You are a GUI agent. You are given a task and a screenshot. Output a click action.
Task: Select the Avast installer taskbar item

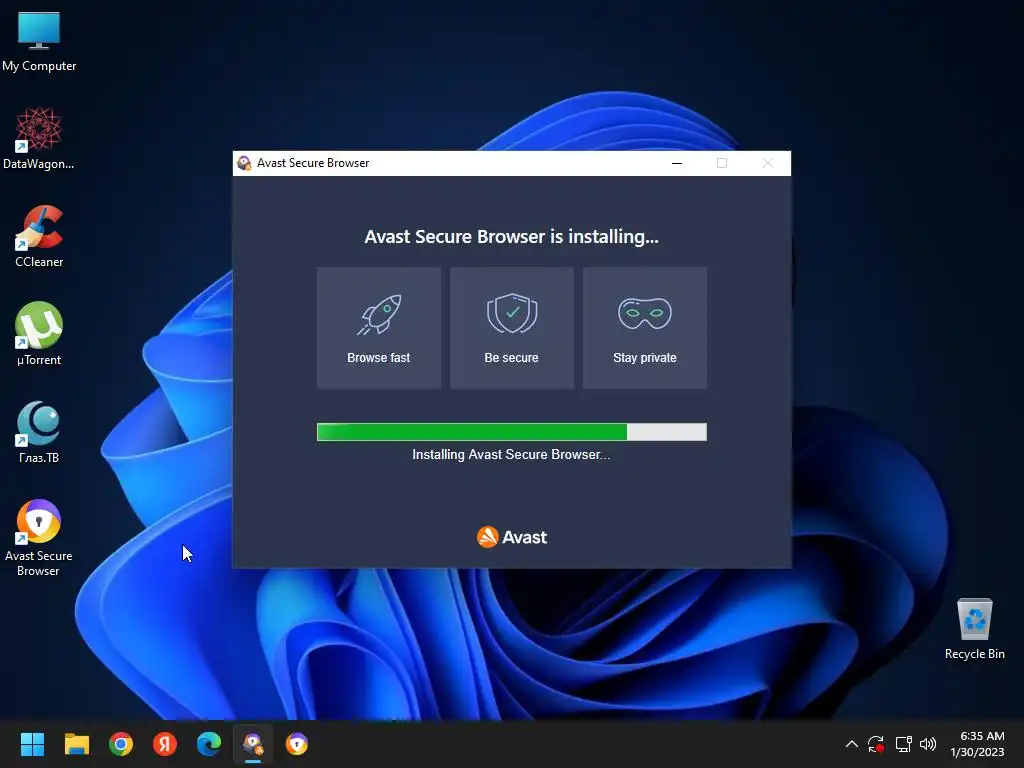tap(253, 744)
